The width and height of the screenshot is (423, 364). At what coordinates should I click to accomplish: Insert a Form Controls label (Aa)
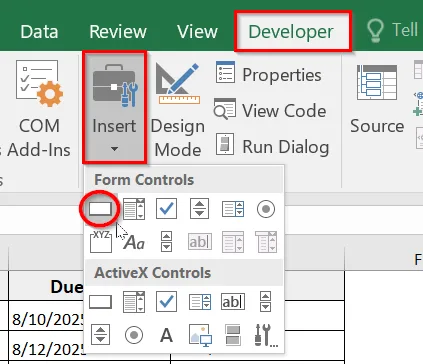pyautogui.click(x=134, y=242)
